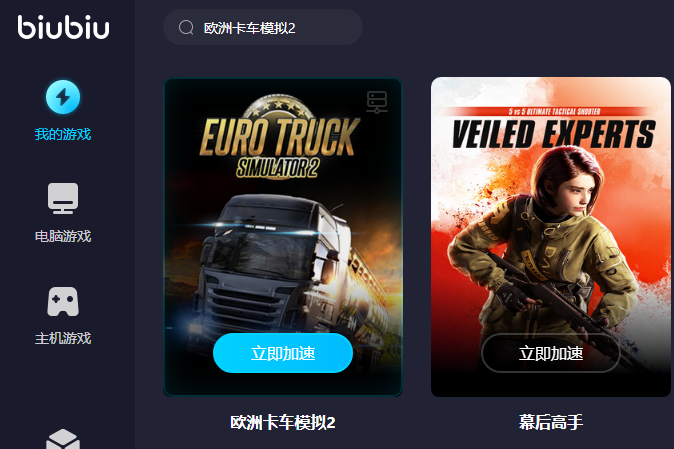Click the cube icon at sidebar bottom
Screen dimensions: 674x449
[x=63, y=439]
